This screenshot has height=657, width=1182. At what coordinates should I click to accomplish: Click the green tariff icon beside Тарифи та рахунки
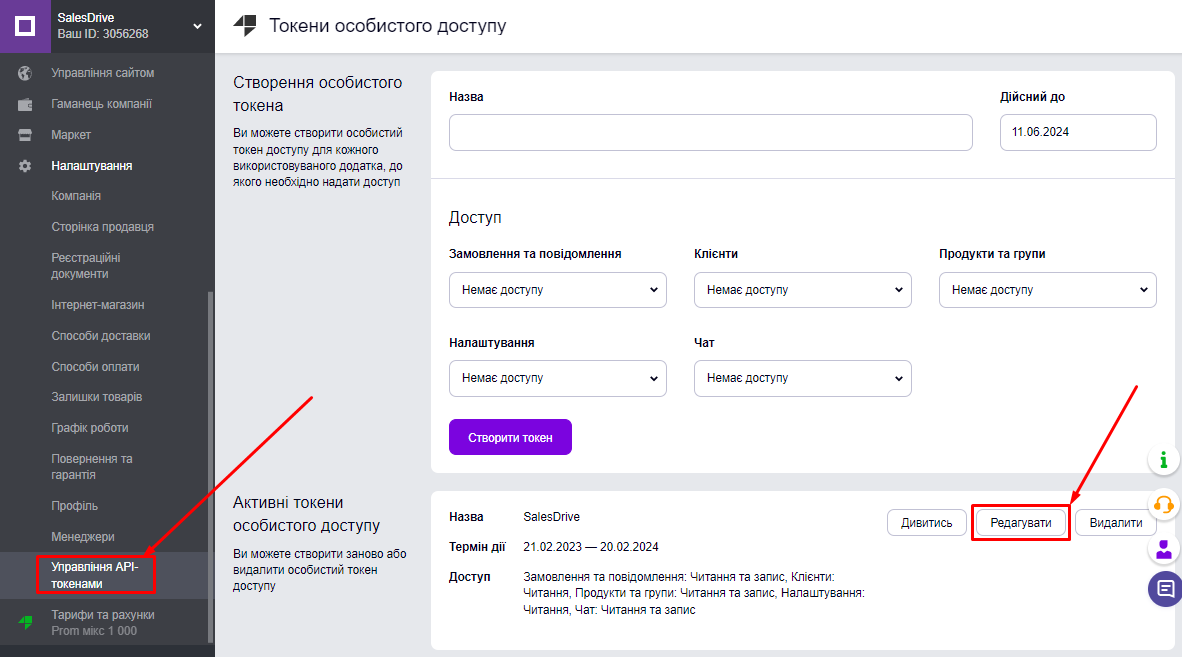(26, 622)
